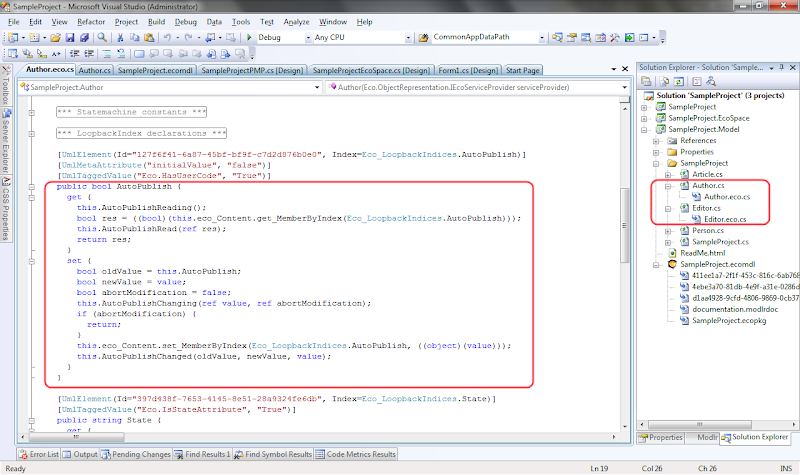Image resolution: width=800 pixels, height=475 pixels.
Task: Click the Start Debugging play icon
Action: [x=248, y=37]
